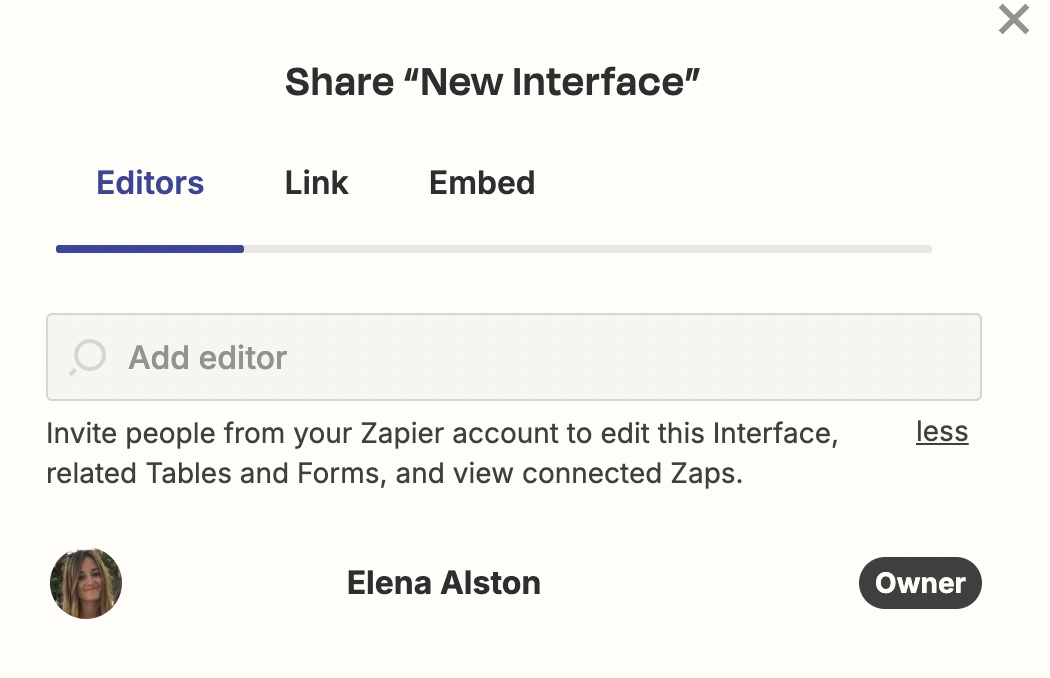Select the Elena Alston name label
The width and height of the screenshot is (1050, 678).
443,583
